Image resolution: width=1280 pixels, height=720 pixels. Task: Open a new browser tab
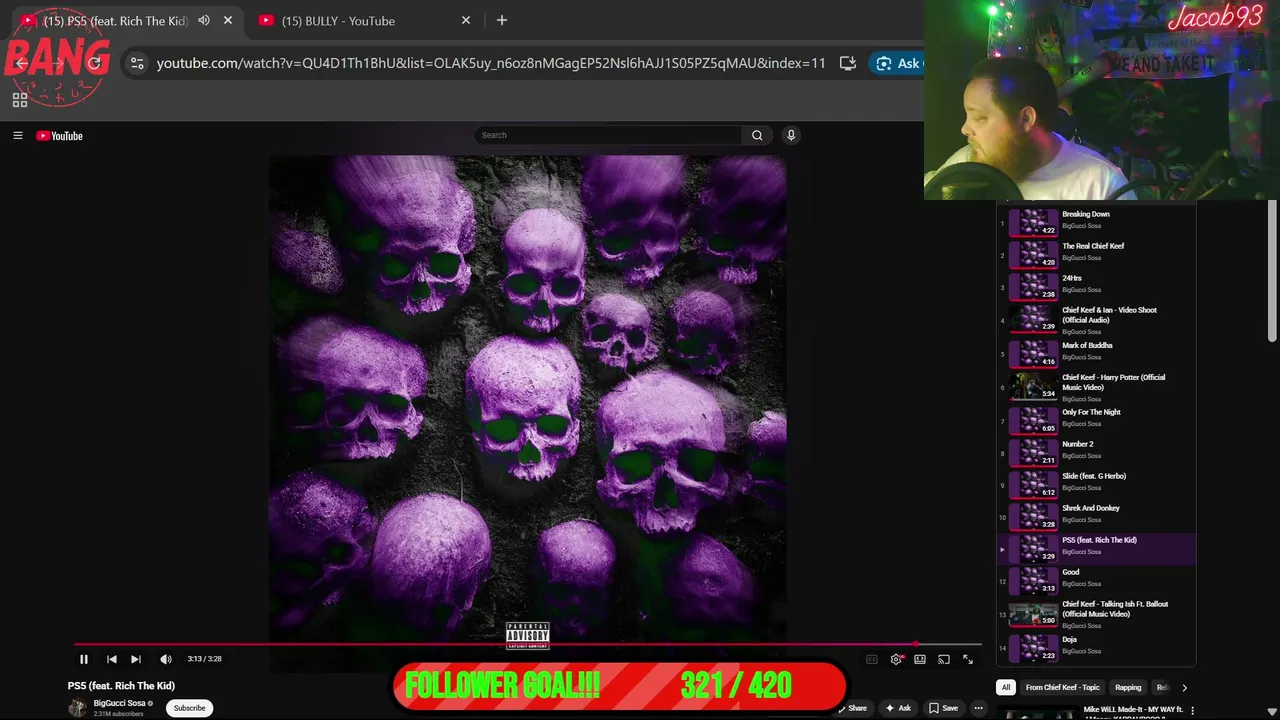click(502, 20)
